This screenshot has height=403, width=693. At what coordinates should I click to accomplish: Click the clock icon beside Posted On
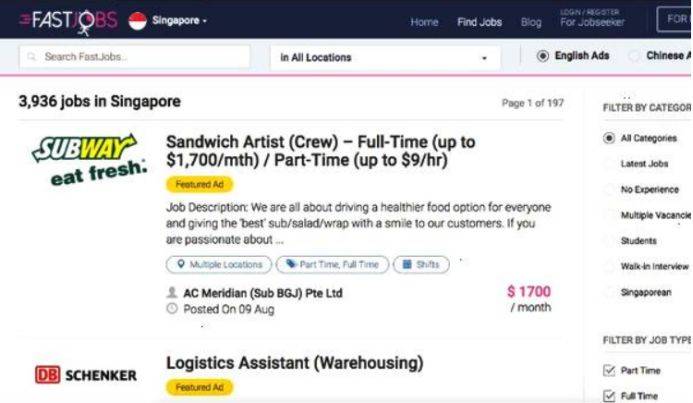tap(172, 309)
